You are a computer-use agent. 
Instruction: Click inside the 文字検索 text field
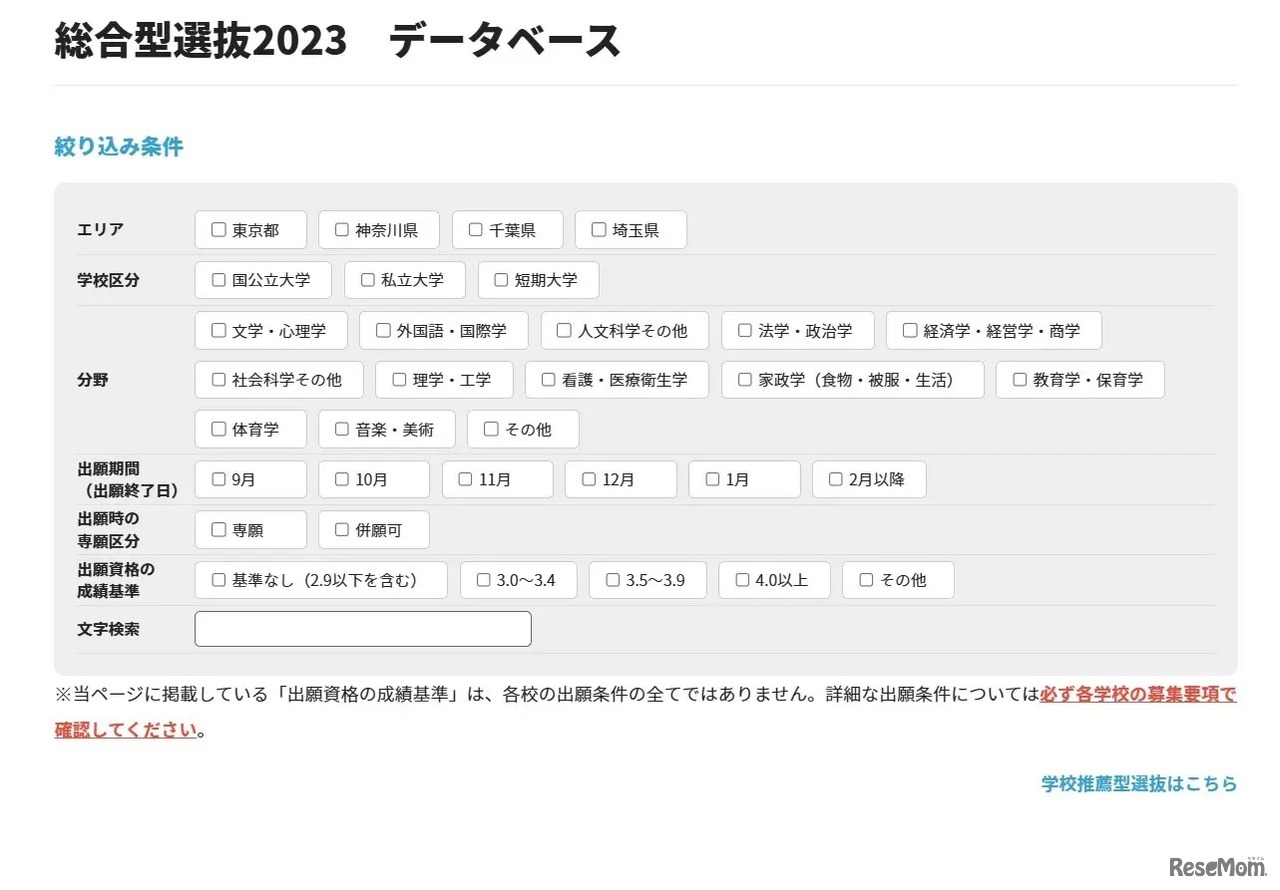362,628
